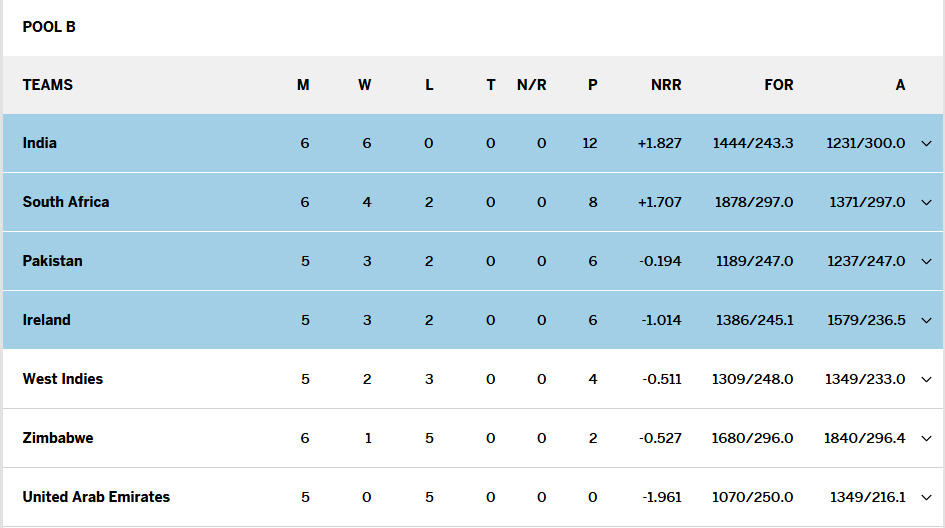This screenshot has height=528, width=945.
Task: Expand the West Indies row chevron
Action: [x=926, y=380]
